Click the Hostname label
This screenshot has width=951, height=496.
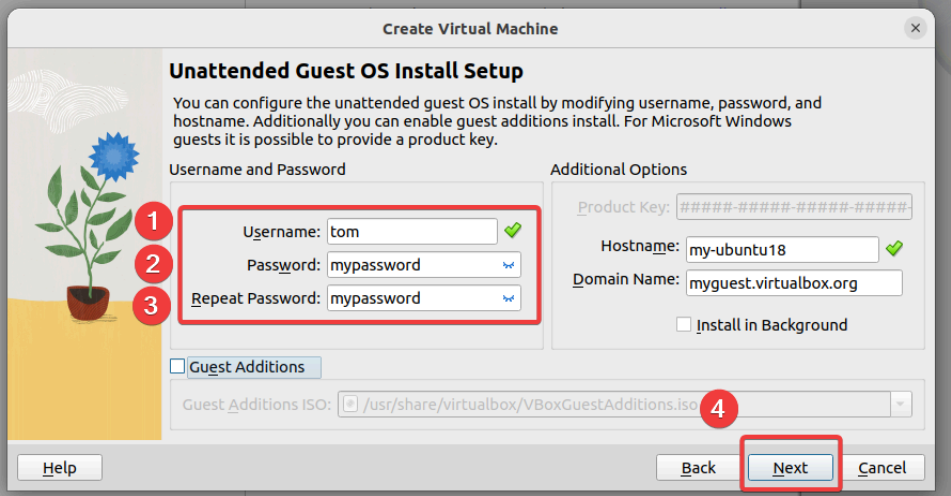click(640, 246)
